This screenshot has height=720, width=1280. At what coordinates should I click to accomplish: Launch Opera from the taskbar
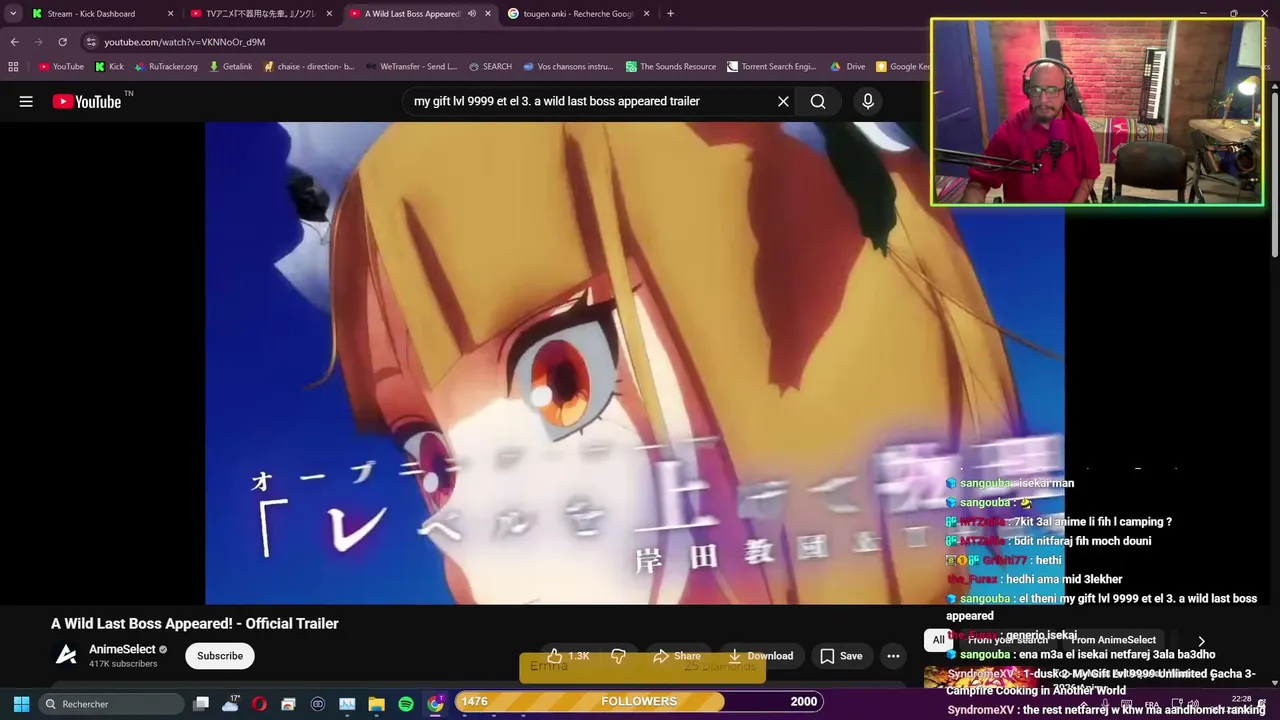tap(259, 704)
